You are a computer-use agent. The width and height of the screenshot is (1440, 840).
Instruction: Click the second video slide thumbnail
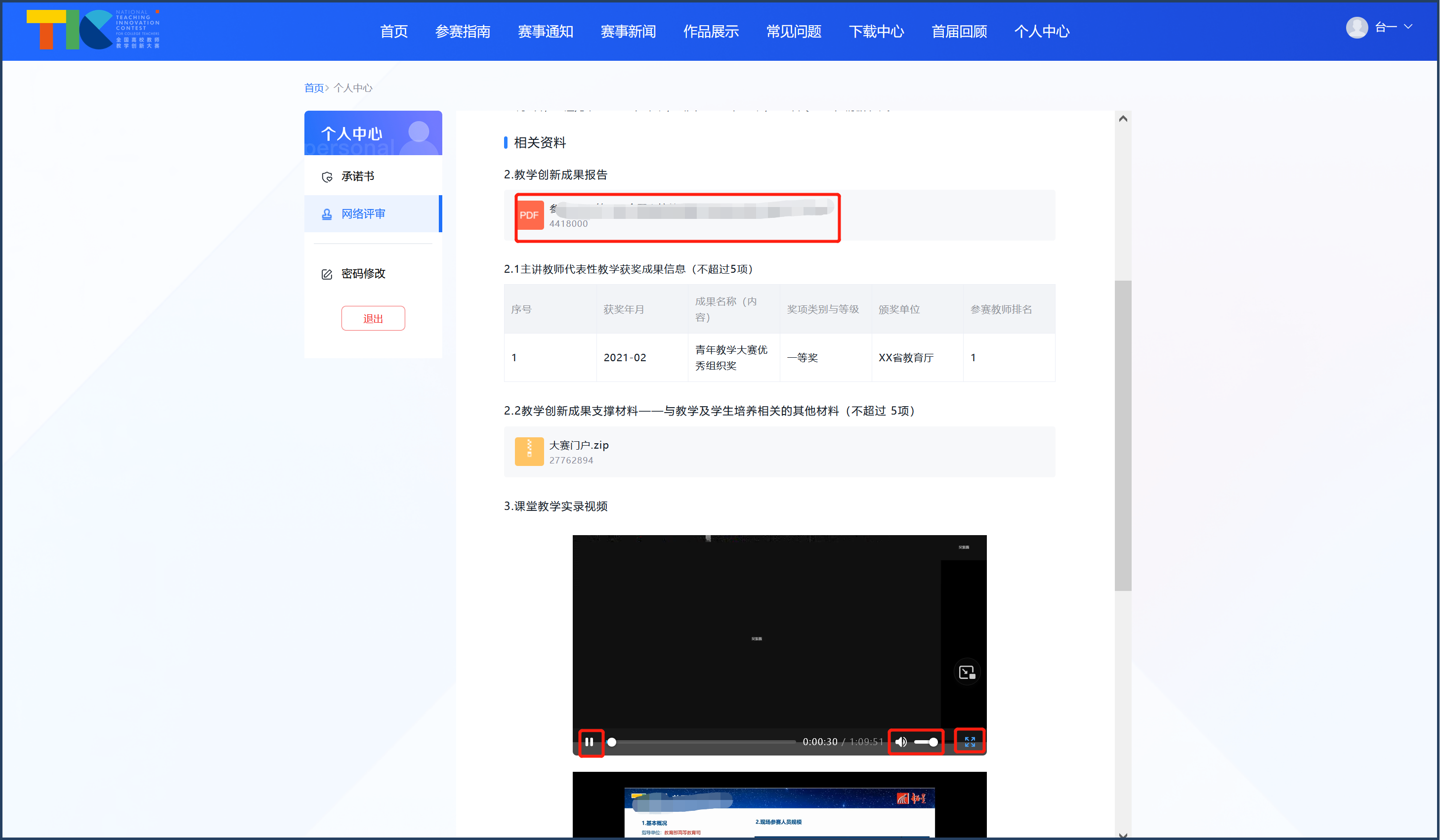[x=779, y=806]
